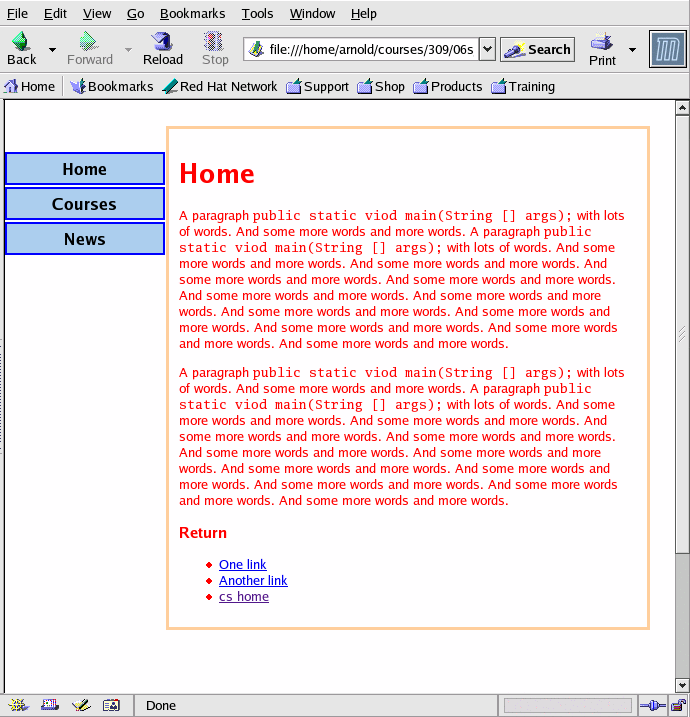
Task: Open the Bookmarks folder in personal toolbar
Action: [112, 86]
